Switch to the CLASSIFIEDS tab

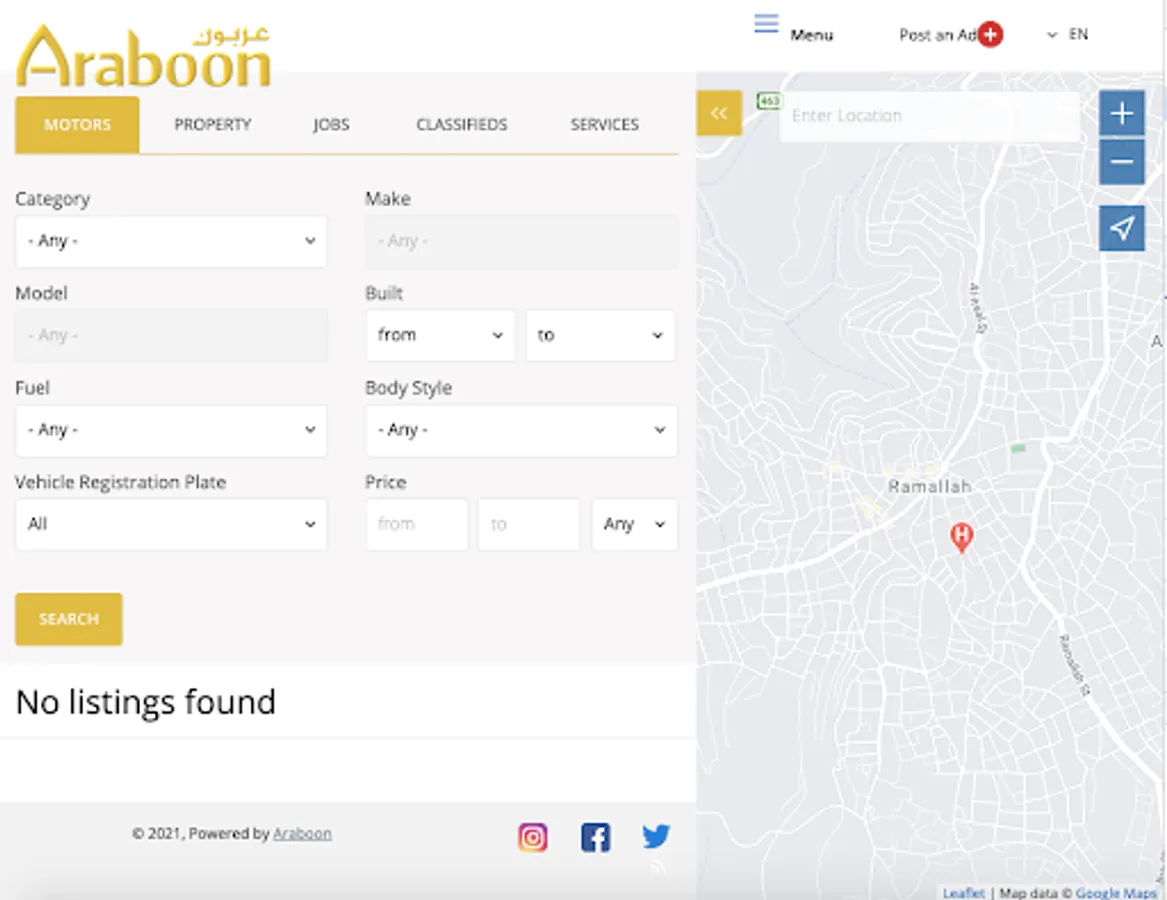tap(461, 124)
